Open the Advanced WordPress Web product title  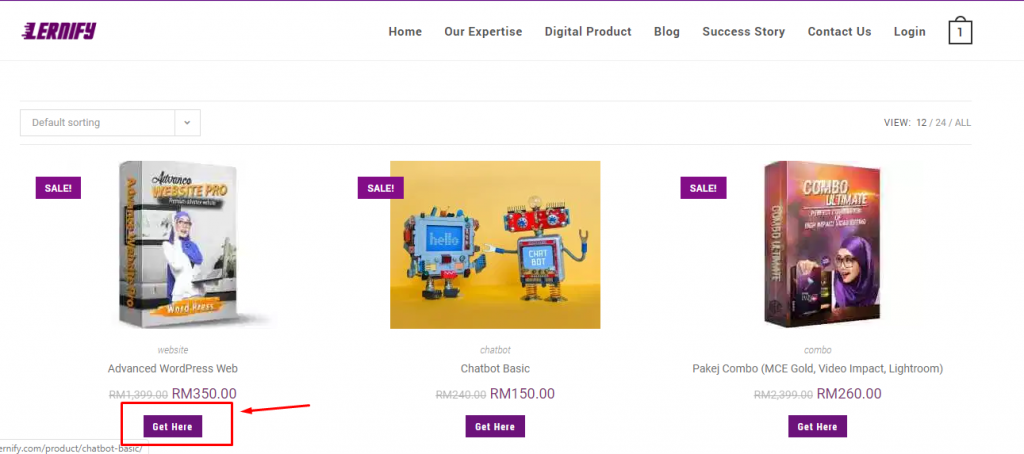[172, 368]
